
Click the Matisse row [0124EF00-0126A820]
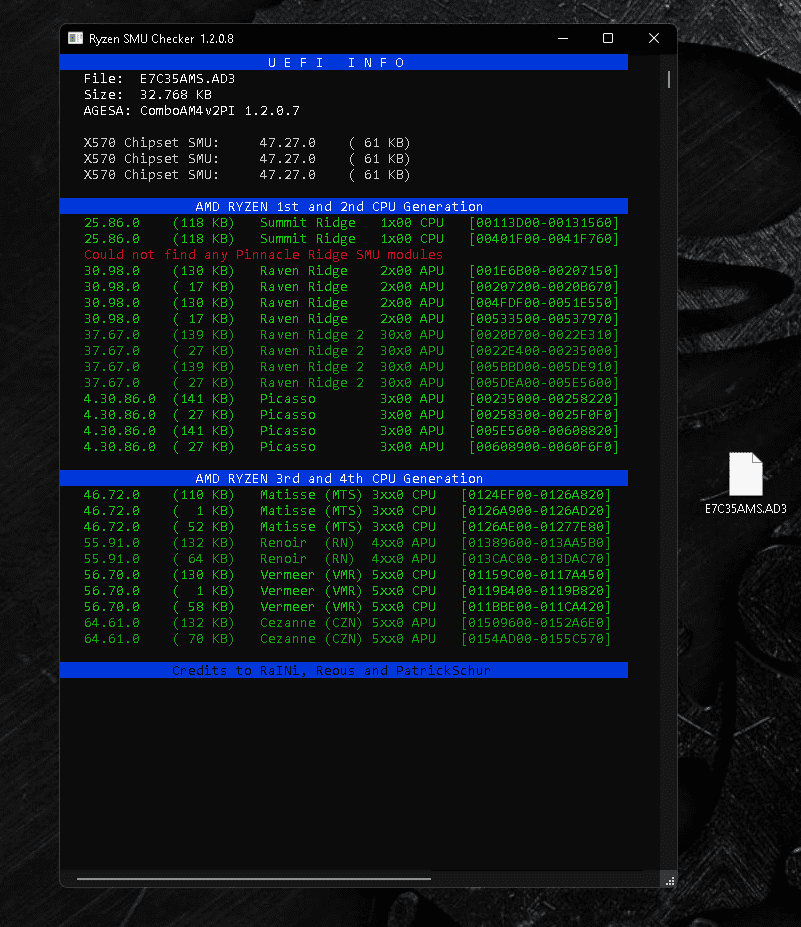pos(347,494)
